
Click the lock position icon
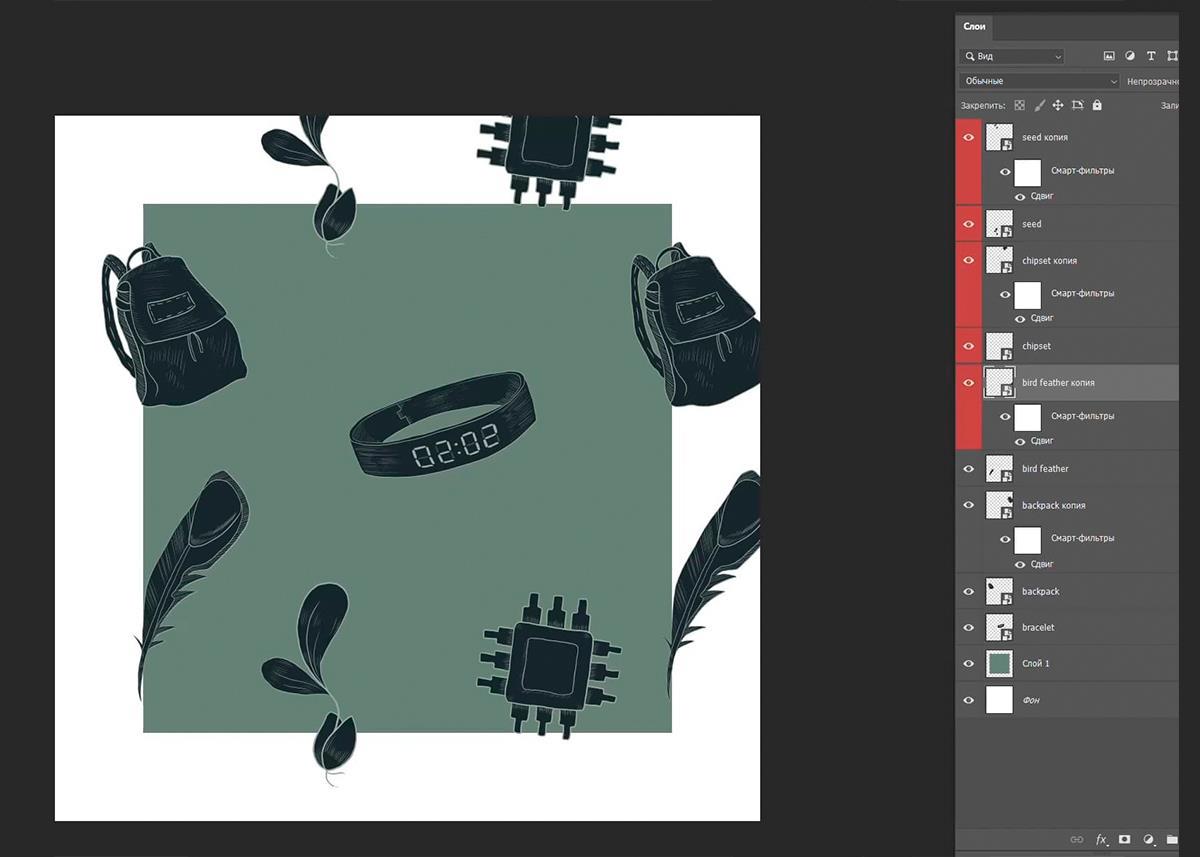pos(1058,105)
